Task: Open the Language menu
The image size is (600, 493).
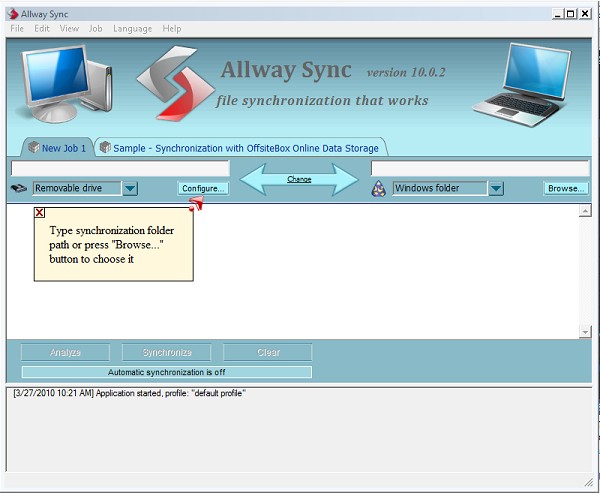Action: coord(132,29)
